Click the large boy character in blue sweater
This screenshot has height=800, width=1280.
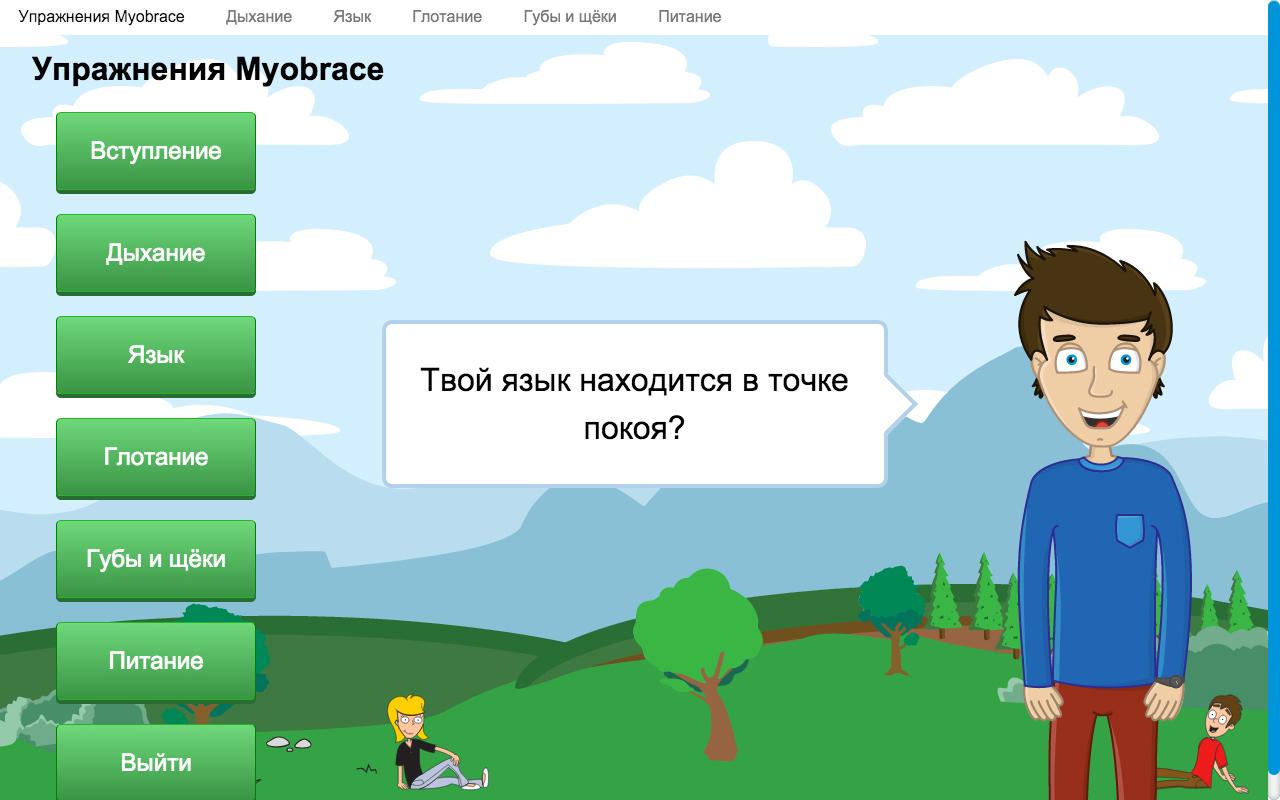[1103, 520]
